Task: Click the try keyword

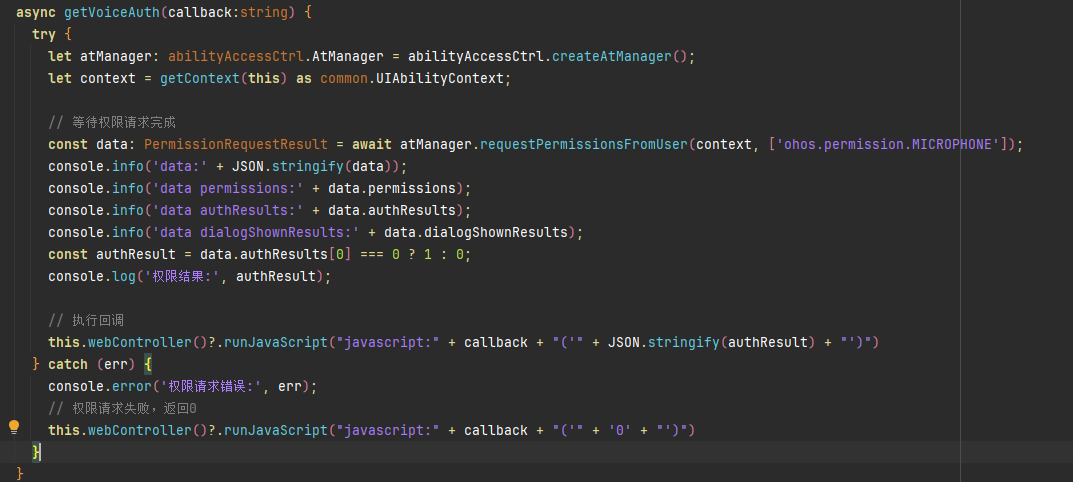Action: point(44,34)
